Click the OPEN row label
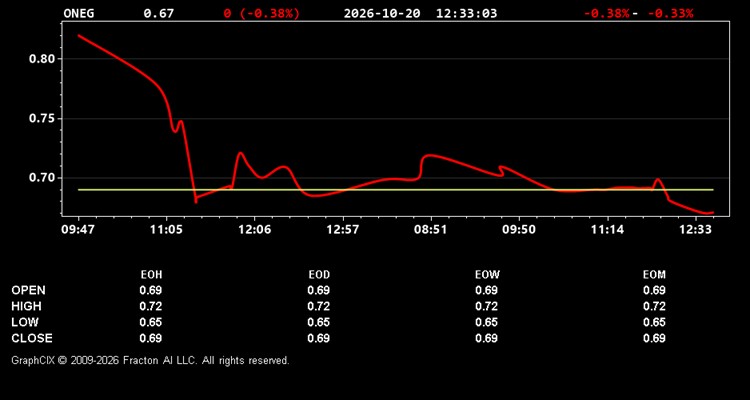 tap(29, 290)
